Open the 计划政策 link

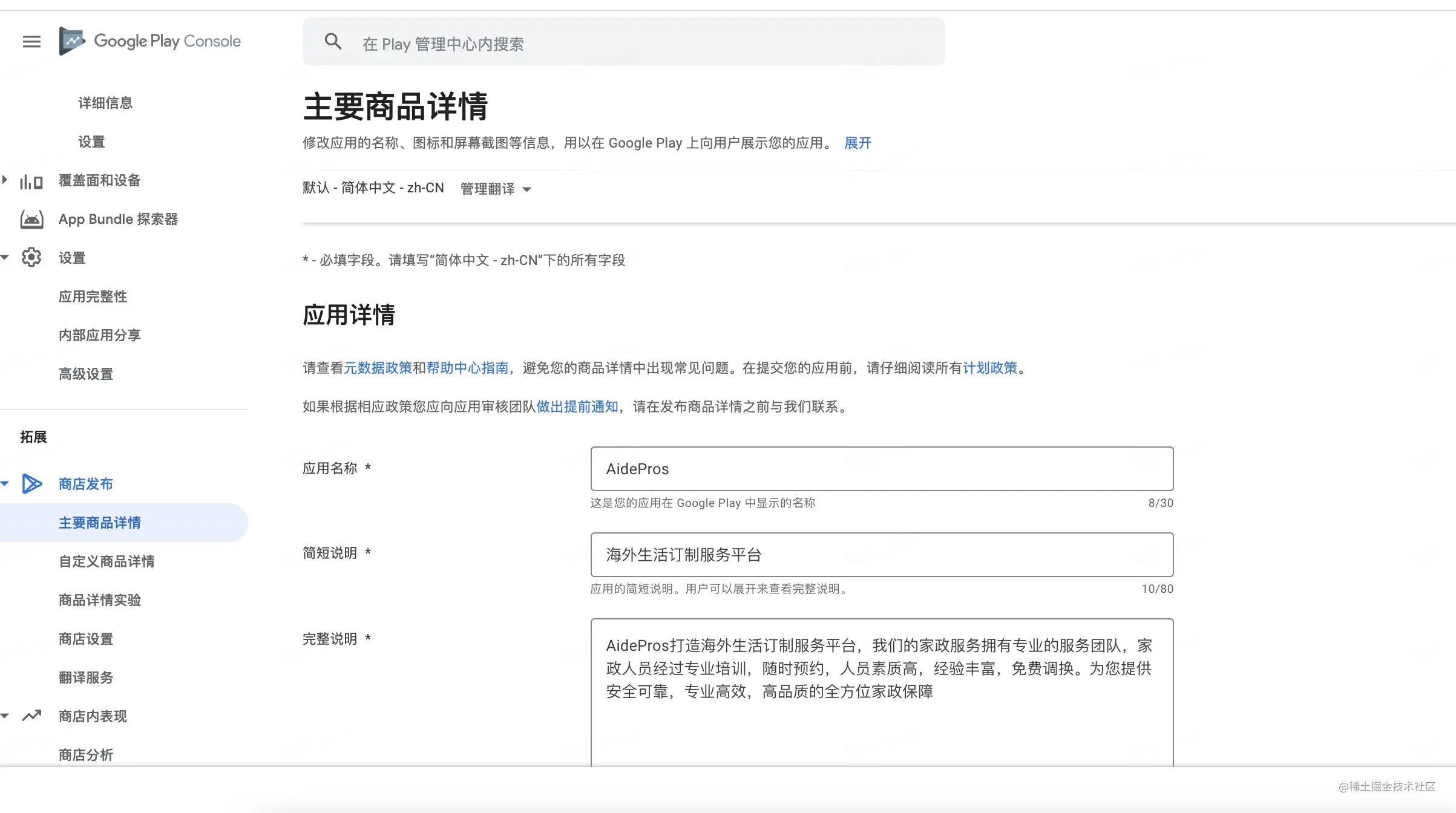(990, 368)
